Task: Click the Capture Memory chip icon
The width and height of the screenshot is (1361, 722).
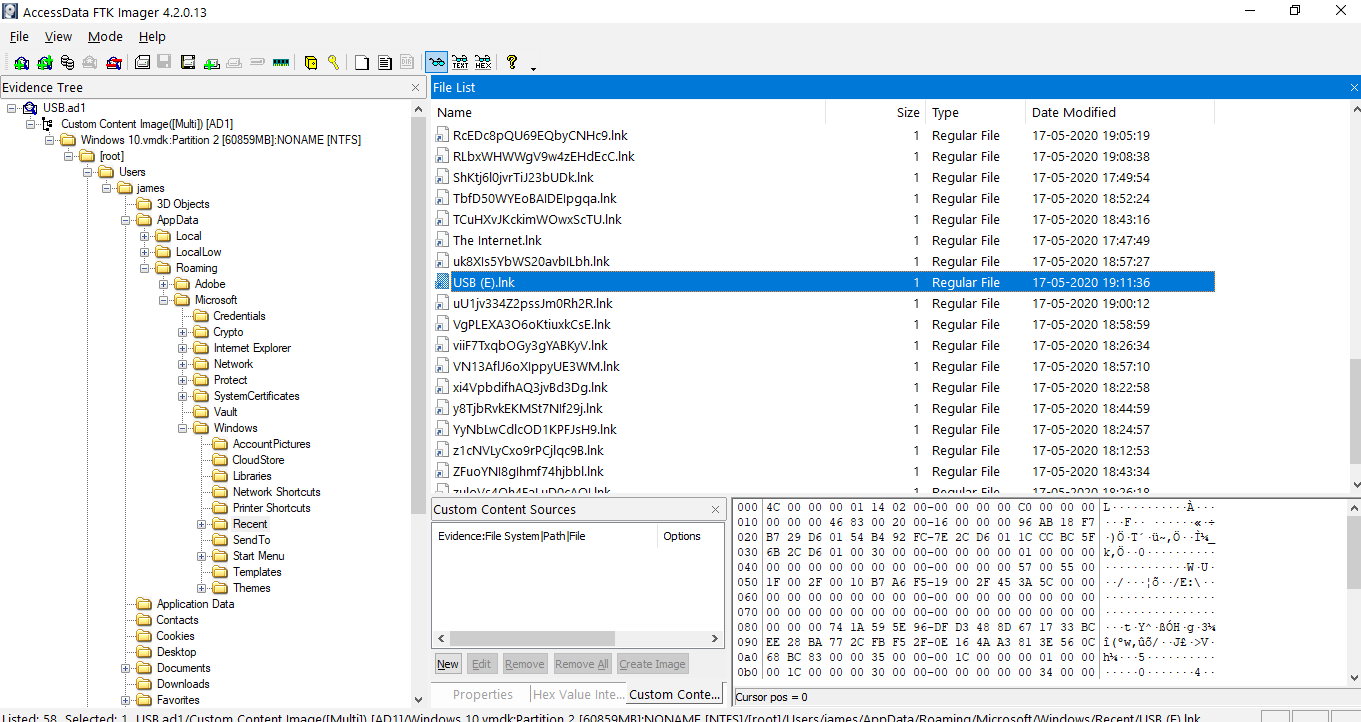Action: [281, 62]
